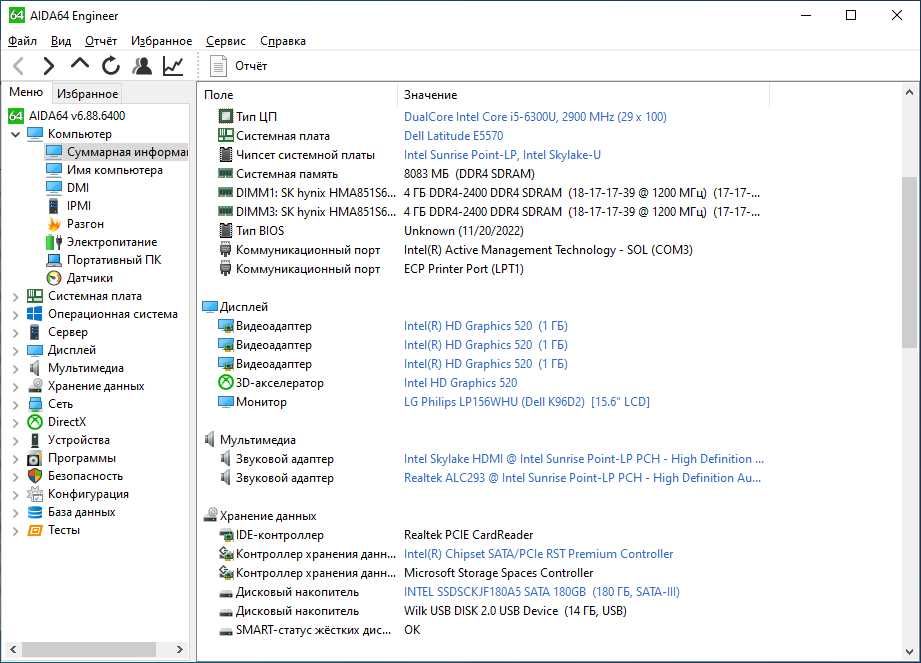The height and width of the screenshot is (663, 921).
Task: Open LG Philips LP156WHU monitor link
Action: [526, 402]
